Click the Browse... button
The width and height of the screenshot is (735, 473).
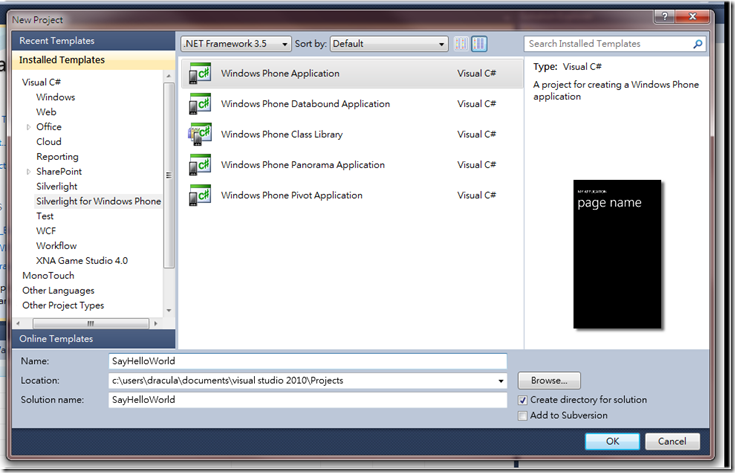coord(549,381)
